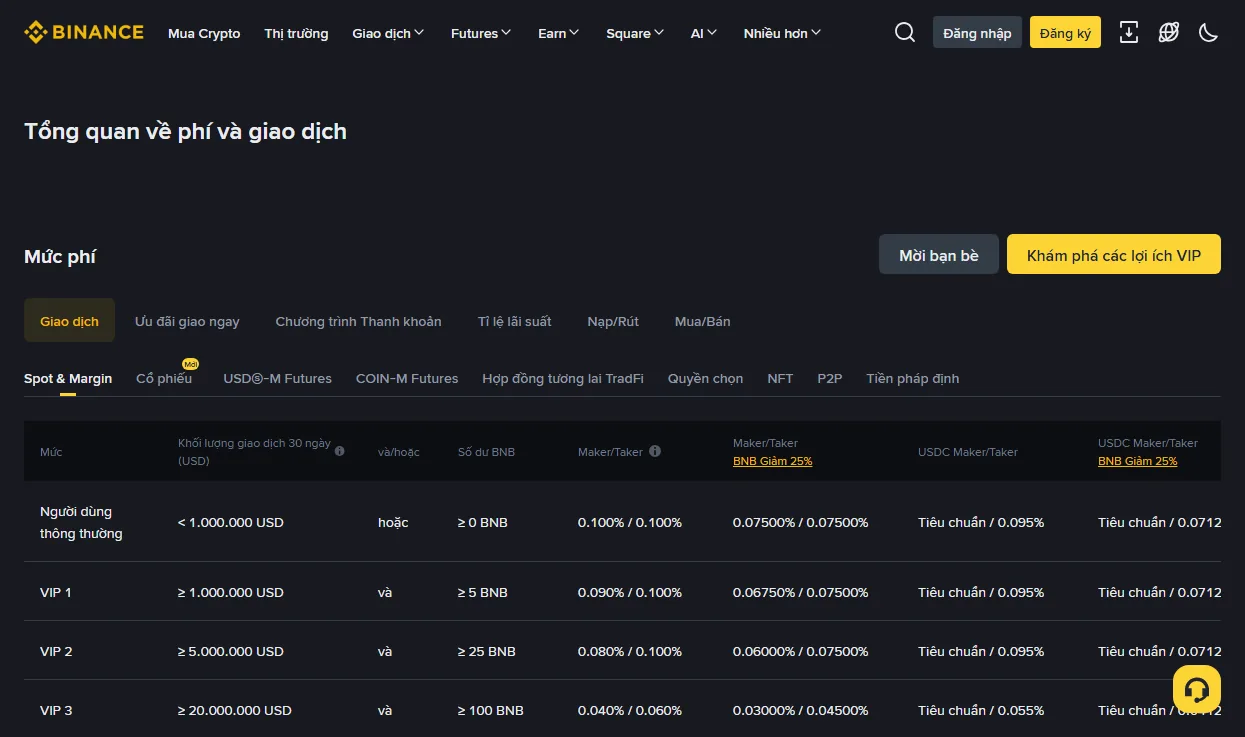This screenshot has width=1245, height=737.
Task: Switch to Tỉ lệ lãi suất tab
Action: pos(514,321)
